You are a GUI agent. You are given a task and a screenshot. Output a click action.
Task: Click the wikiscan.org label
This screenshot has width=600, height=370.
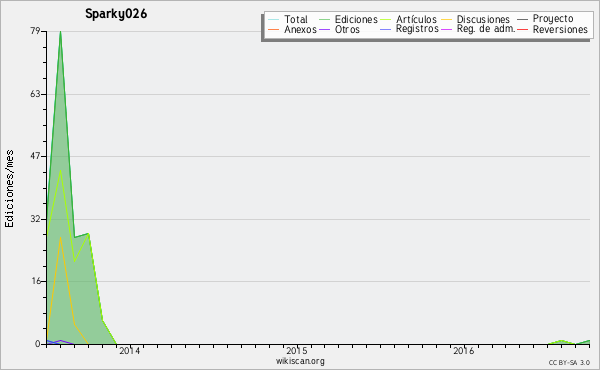pyautogui.click(x=300, y=361)
